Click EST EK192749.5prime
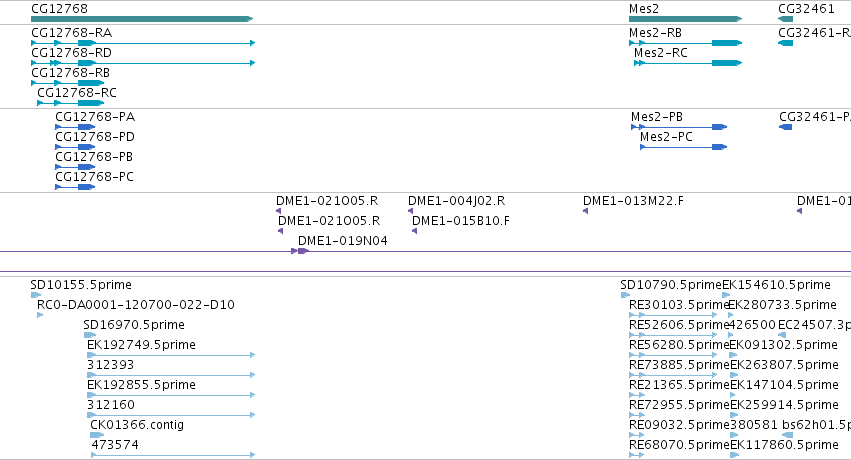This screenshot has height=460, width=851. 171,355
